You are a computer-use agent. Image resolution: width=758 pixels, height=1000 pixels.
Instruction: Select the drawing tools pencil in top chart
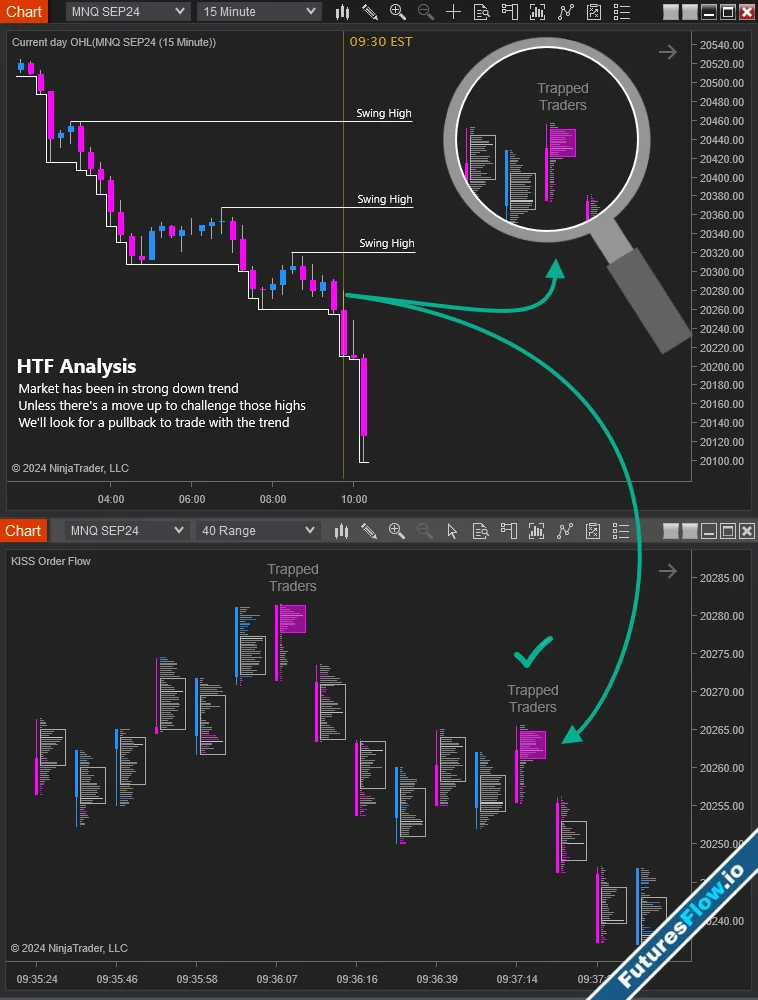(x=370, y=12)
